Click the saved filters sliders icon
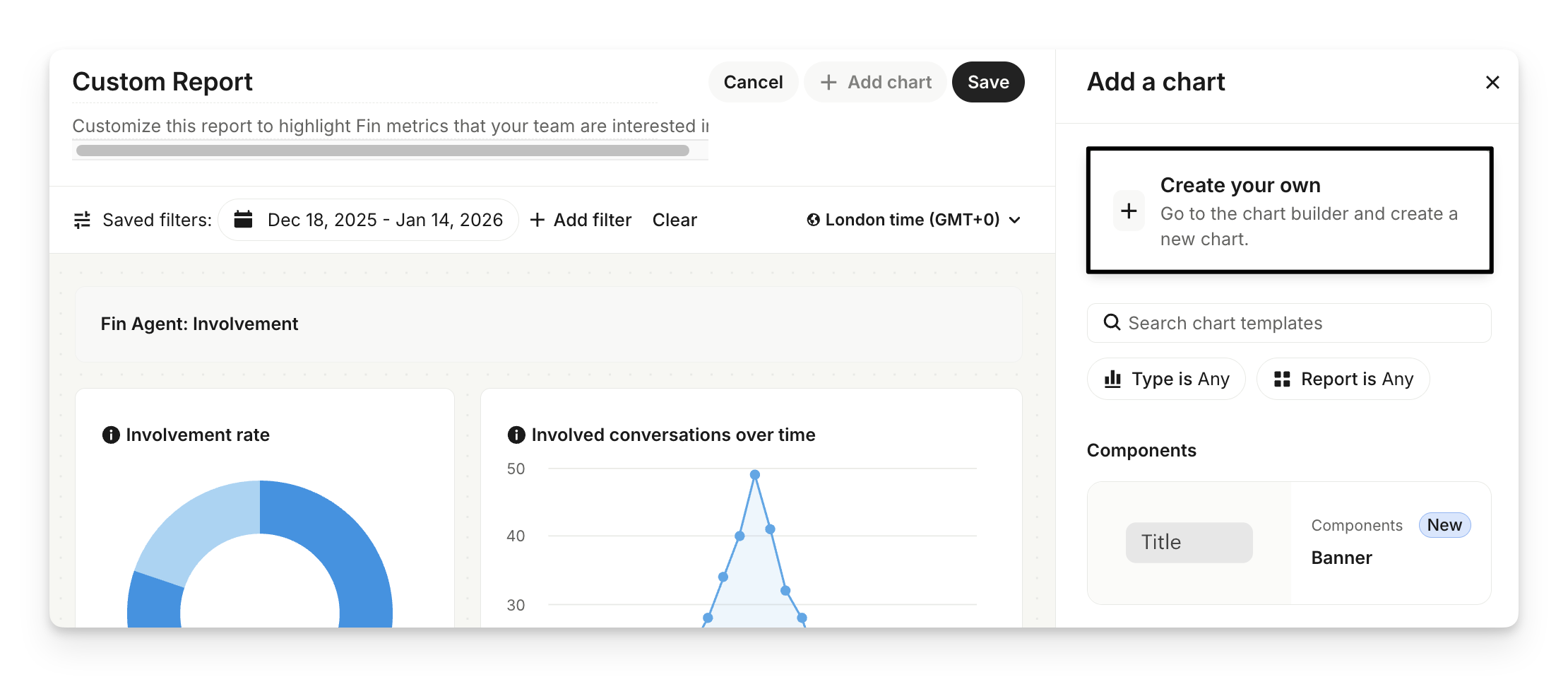Screen dimensions: 1568x677 tap(82, 220)
